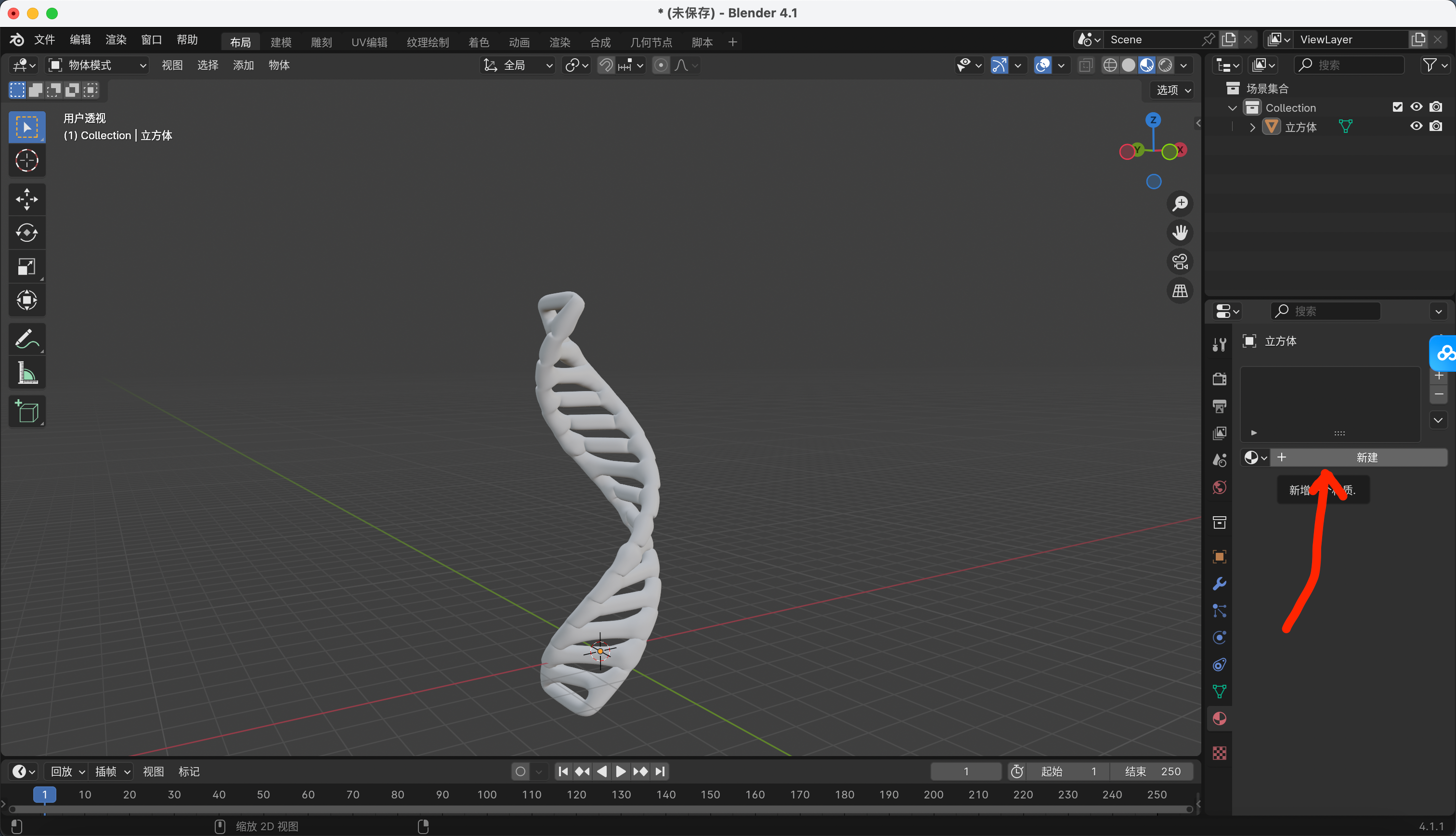Open the Modifiers wrench properties tab
Screen dimensions: 1456x836
(1219, 584)
